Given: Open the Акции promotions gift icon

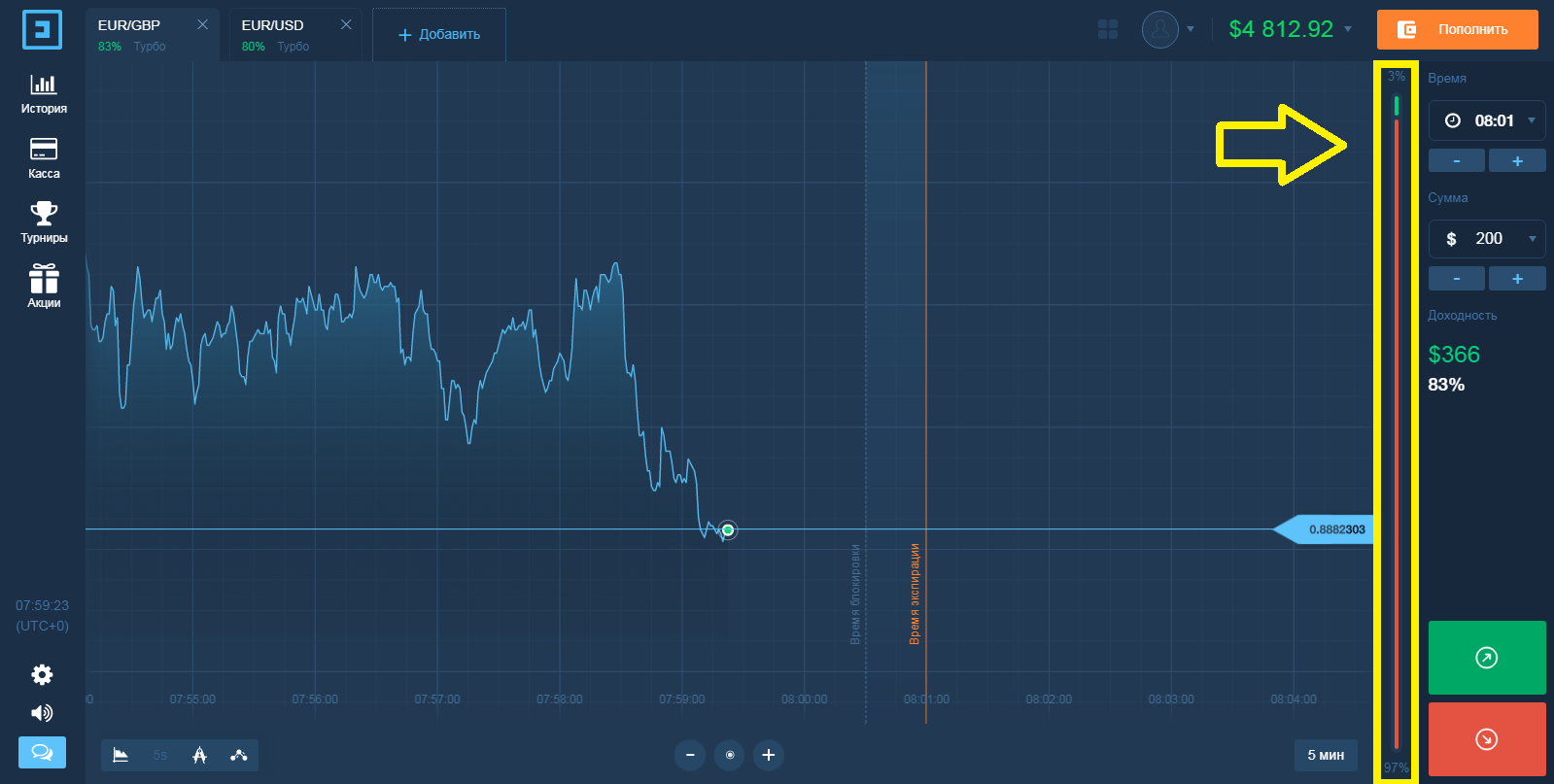Looking at the screenshot, I should (x=44, y=287).
